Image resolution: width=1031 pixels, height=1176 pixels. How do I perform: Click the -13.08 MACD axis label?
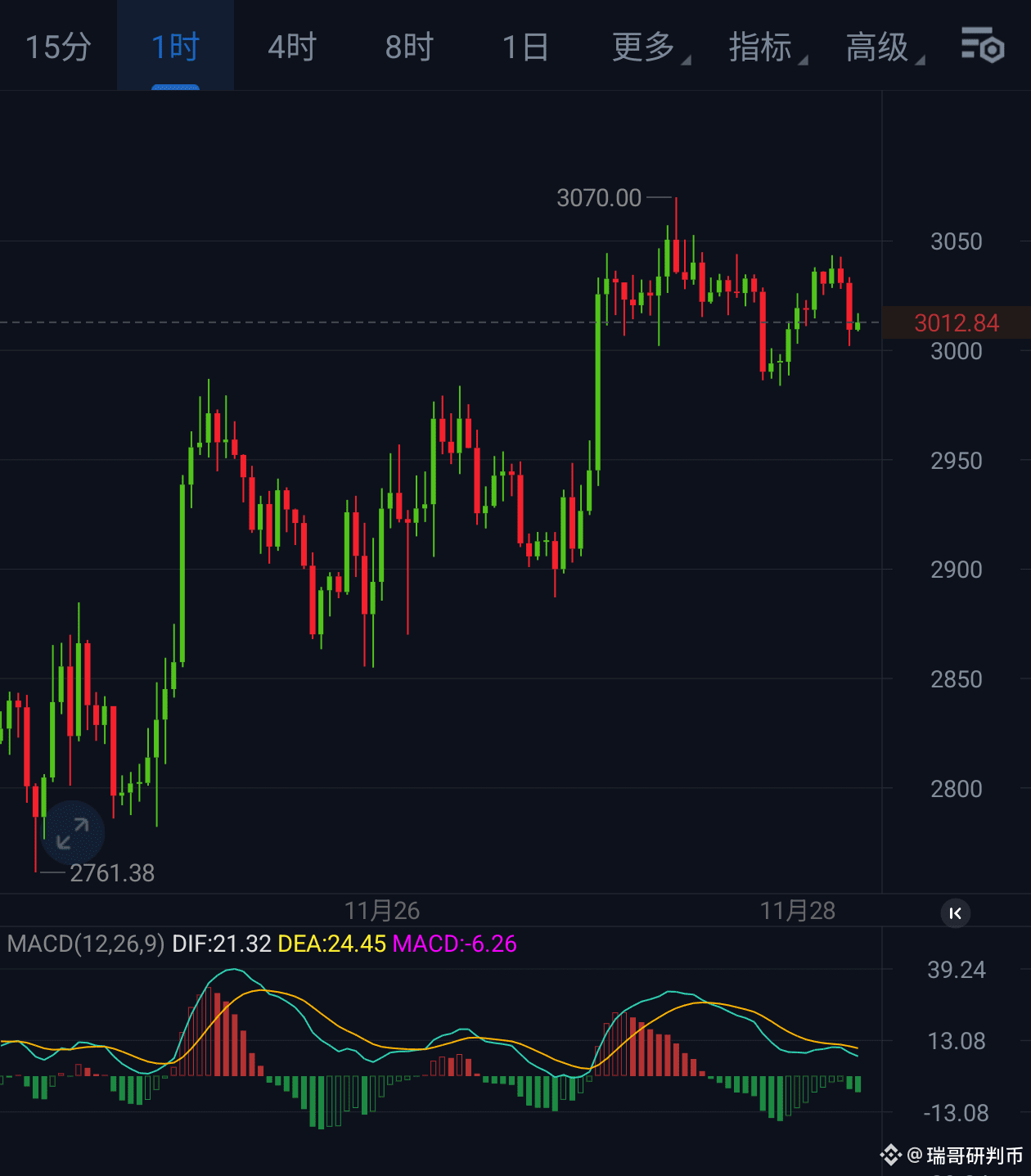tap(957, 1114)
